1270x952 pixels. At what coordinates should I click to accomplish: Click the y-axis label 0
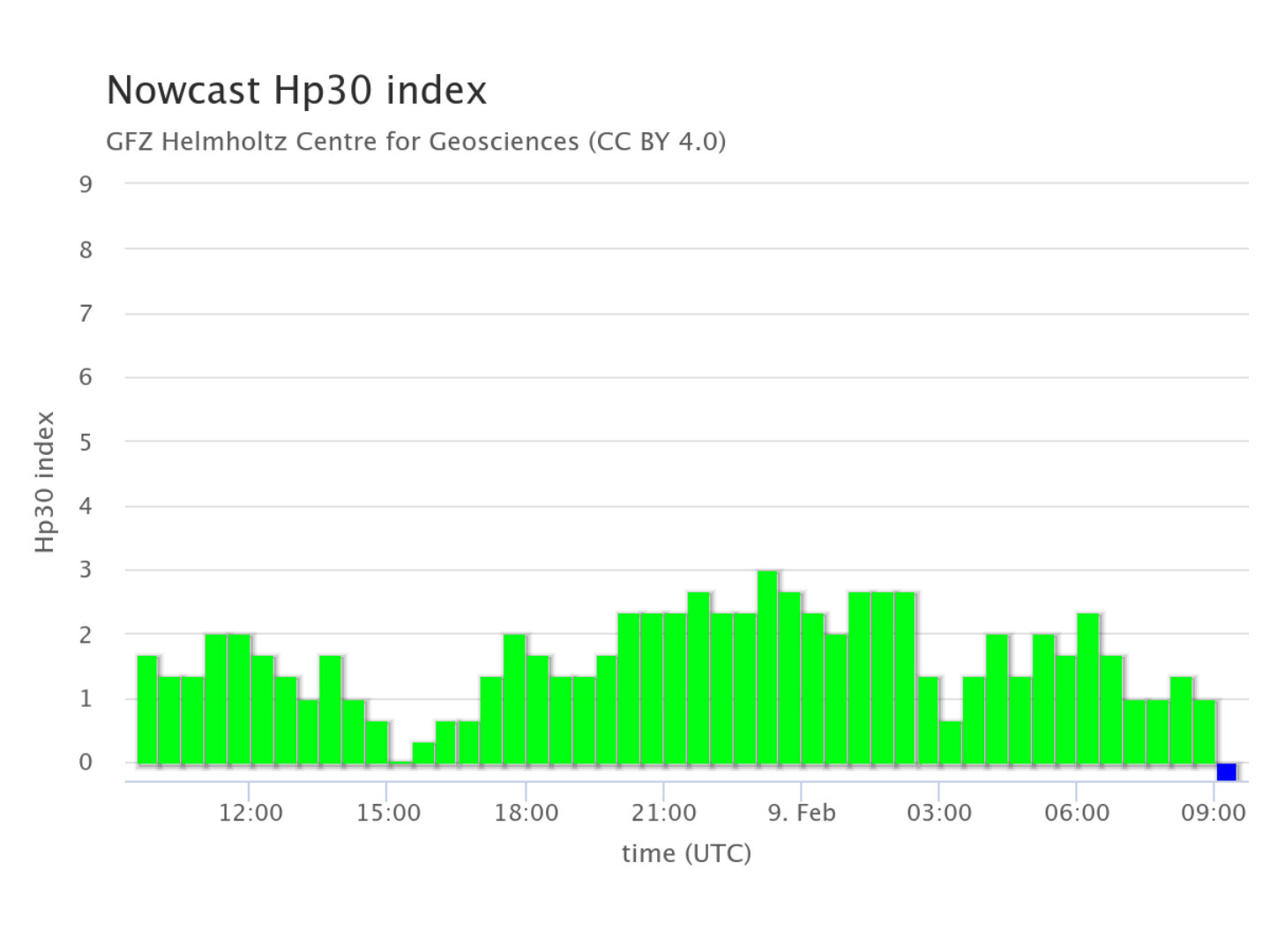tap(86, 762)
